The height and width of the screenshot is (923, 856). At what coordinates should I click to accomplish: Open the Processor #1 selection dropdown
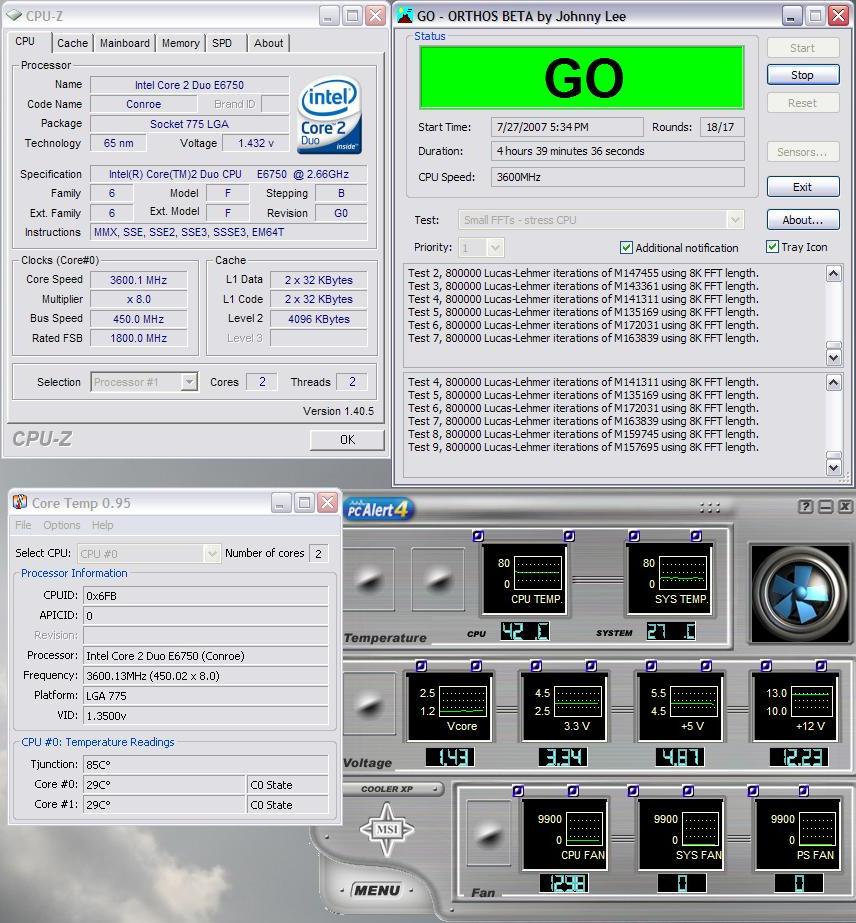pos(189,382)
